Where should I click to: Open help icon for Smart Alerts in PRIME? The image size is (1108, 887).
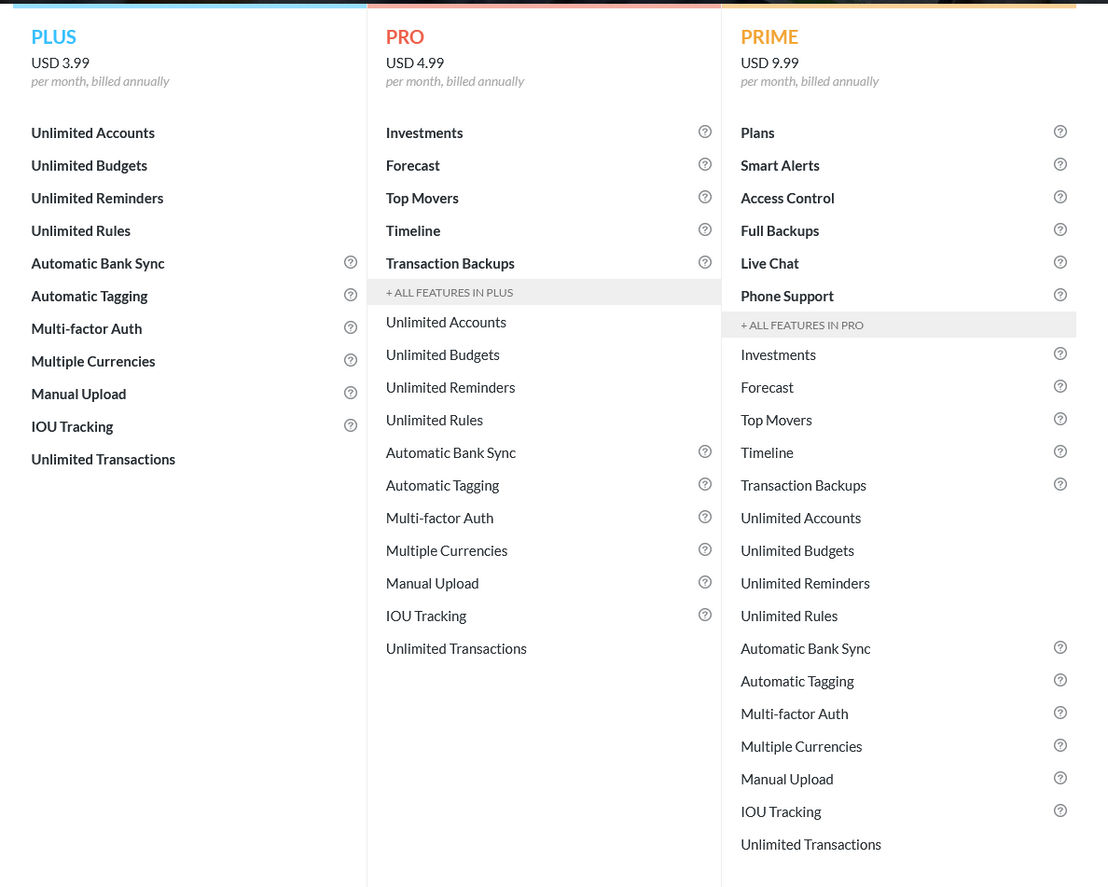coord(1060,164)
